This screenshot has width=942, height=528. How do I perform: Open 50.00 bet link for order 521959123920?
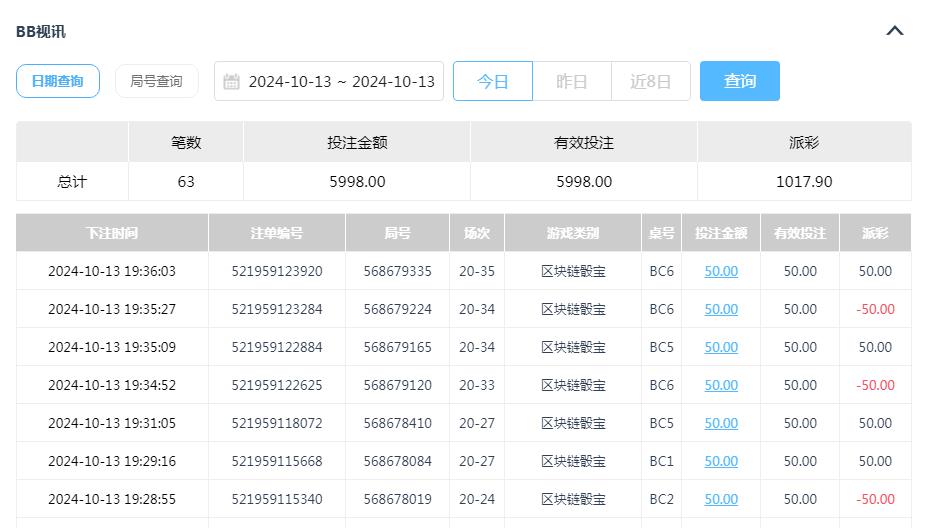[721, 271]
